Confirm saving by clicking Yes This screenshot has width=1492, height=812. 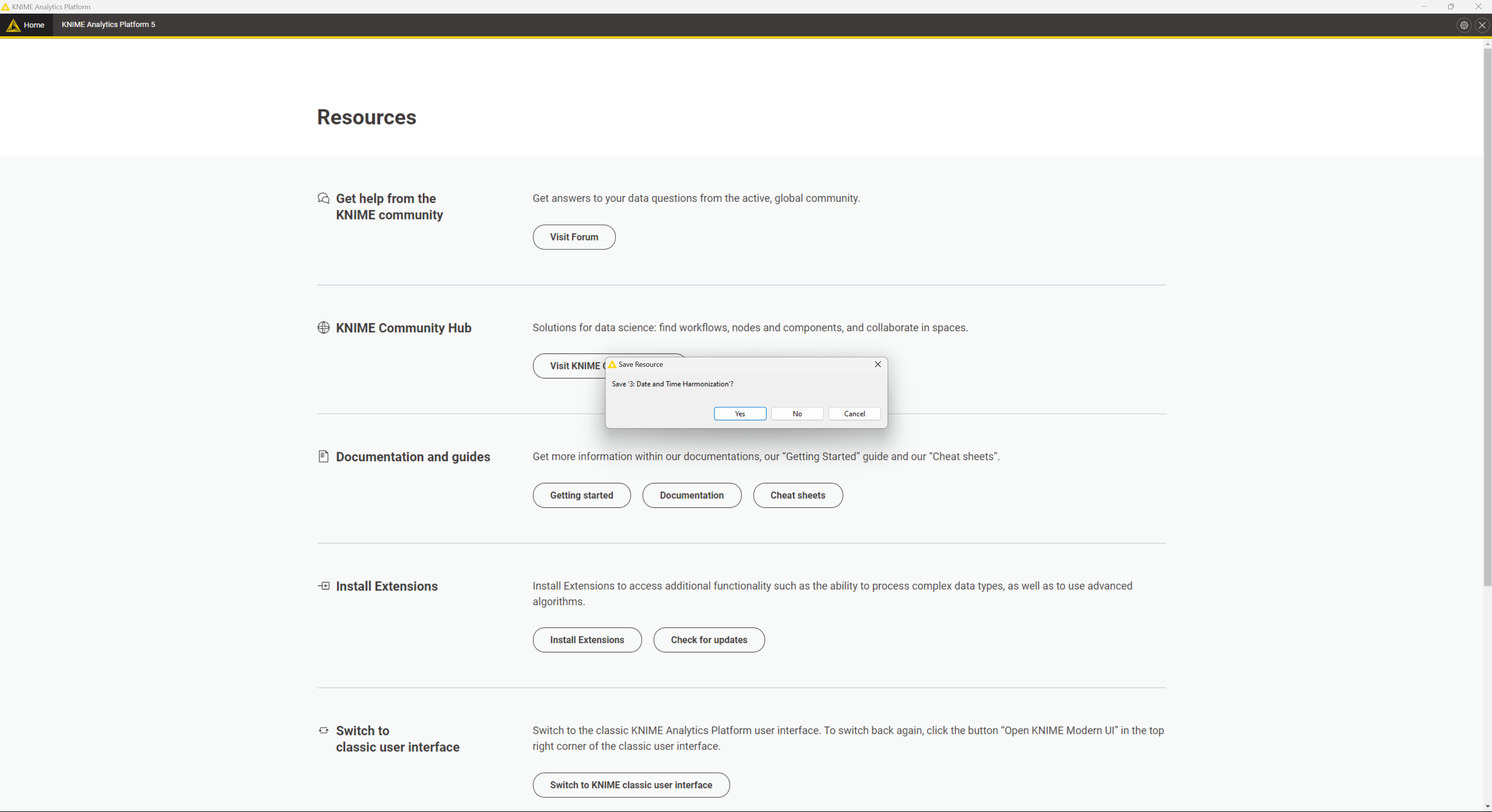[x=740, y=414]
